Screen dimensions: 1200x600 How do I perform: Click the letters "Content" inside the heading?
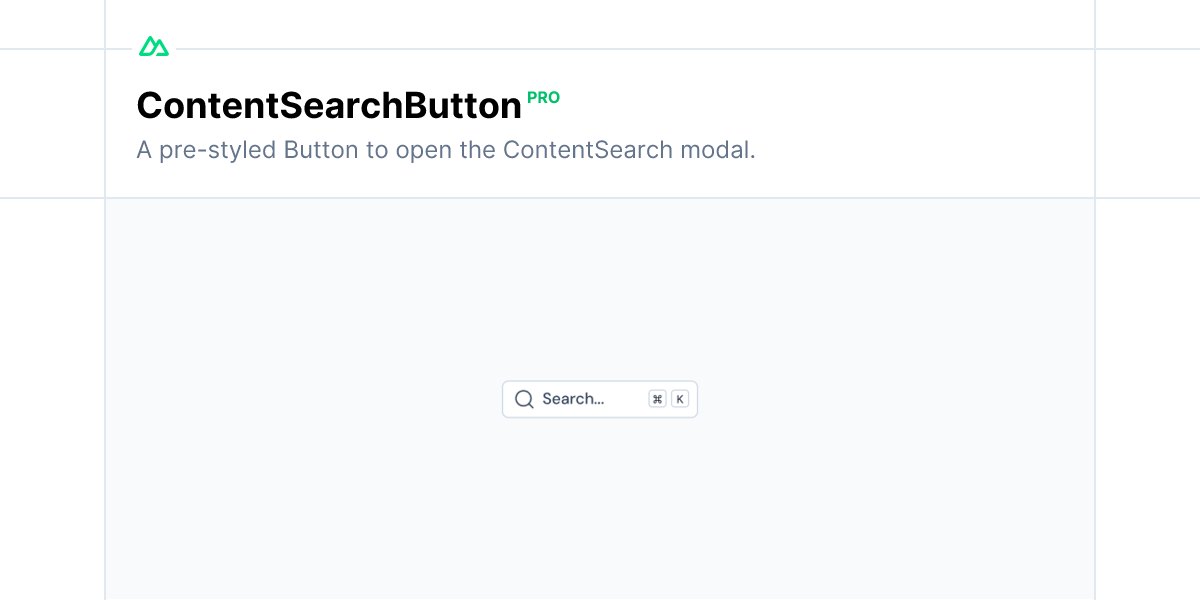pos(197,106)
